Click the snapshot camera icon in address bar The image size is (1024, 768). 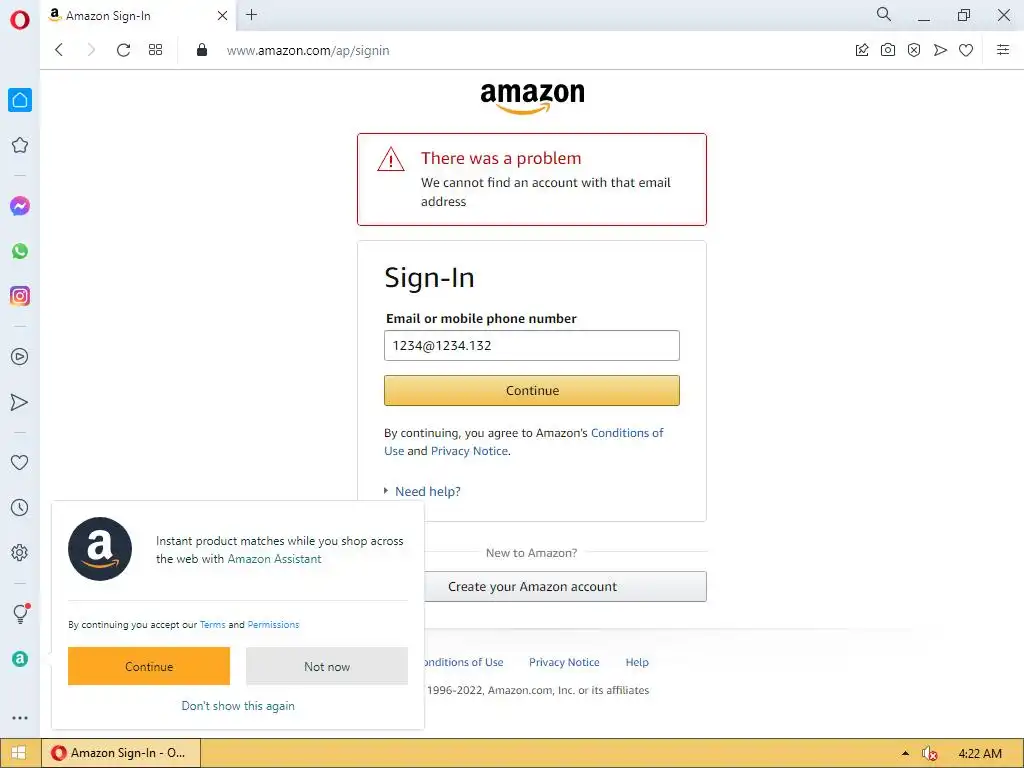pos(888,50)
